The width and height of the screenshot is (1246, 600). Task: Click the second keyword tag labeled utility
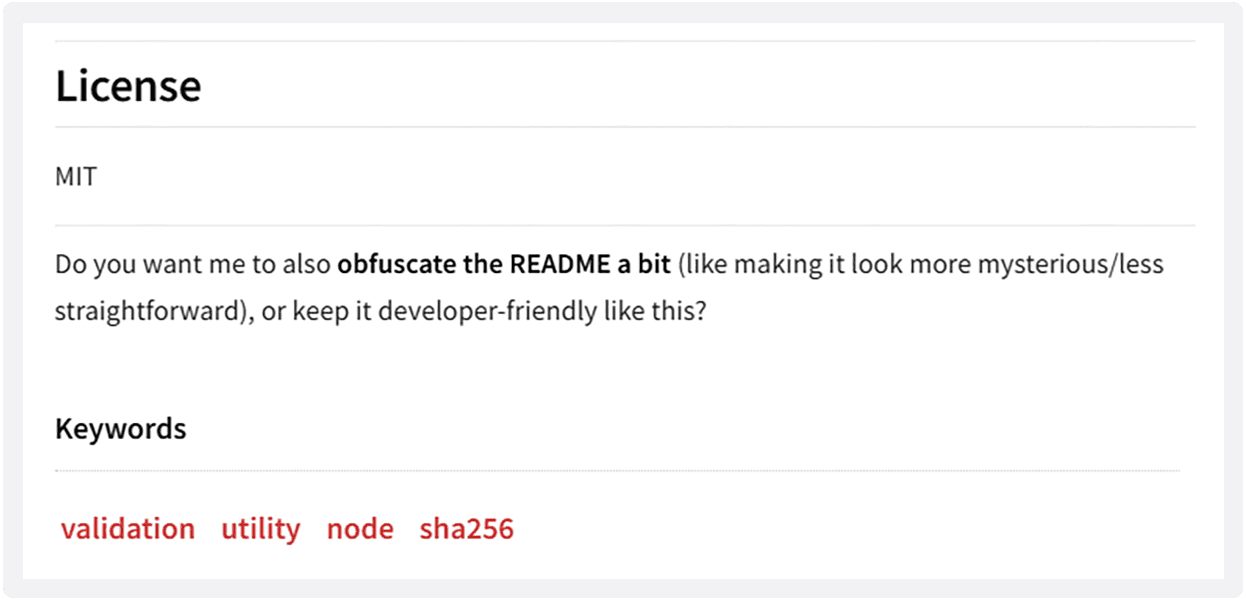pos(261,528)
